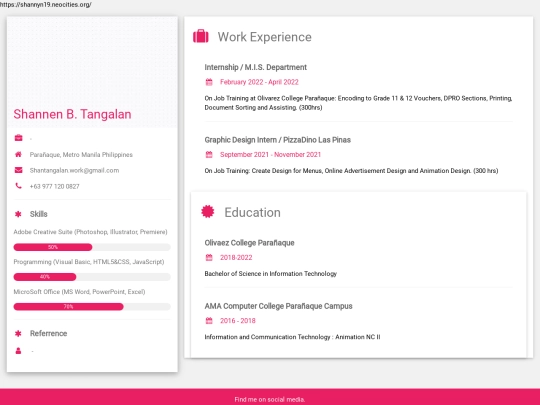Screen dimensions: 540x405
Task: Click the suitcase icon beside Work Experience
Action: pyautogui.click(x=200, y=36)
